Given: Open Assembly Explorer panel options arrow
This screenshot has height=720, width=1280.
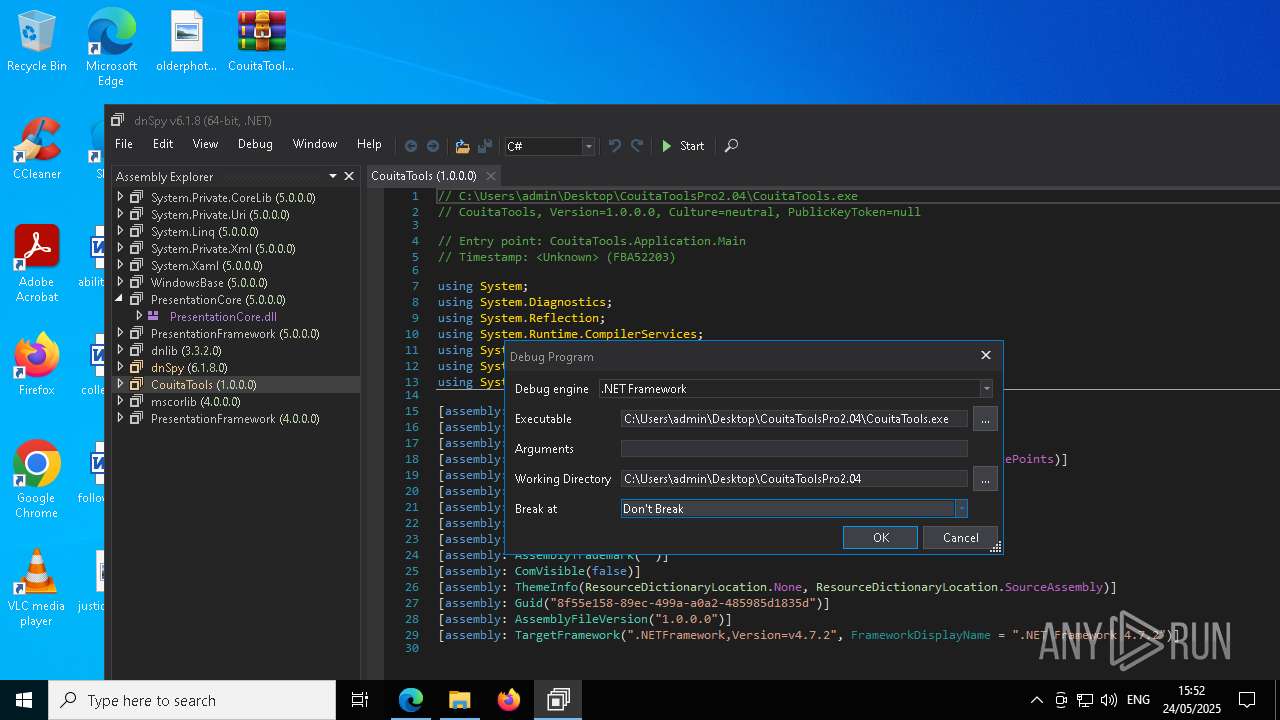Looking at the screenshot, I should [333, 176].
